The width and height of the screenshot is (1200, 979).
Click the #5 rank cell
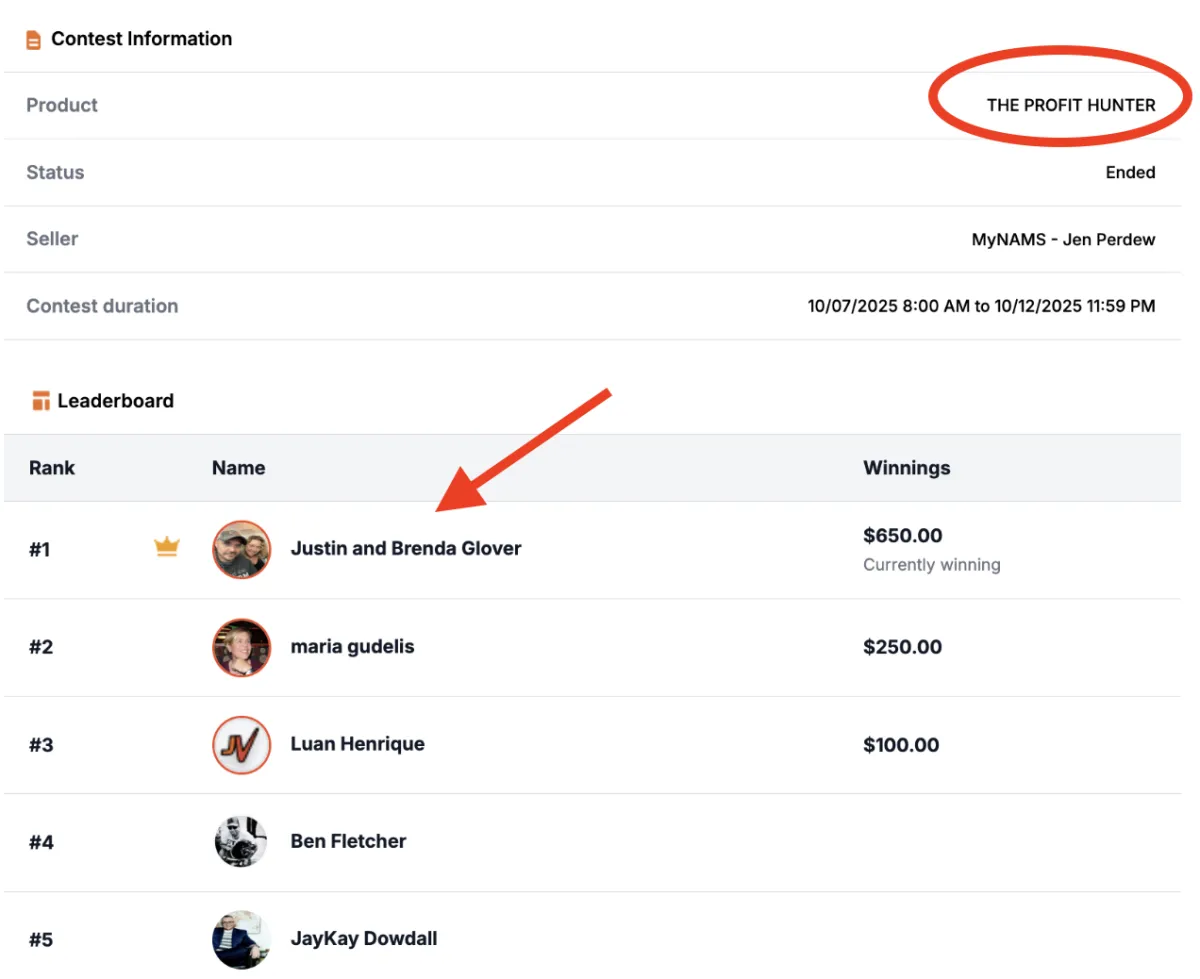click(41, 940)
